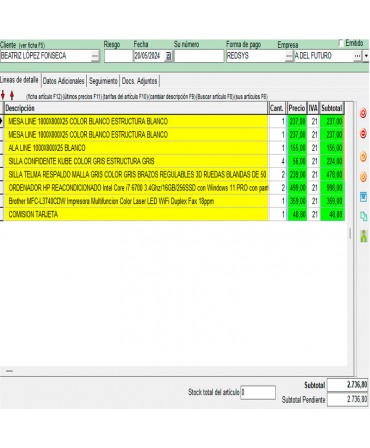The width and height of the screenshot is (370, 448).
Task: Click Subtotal 478,00 in SILLA TELMA row
Action: pyautogui.click(x=332, y=175)
